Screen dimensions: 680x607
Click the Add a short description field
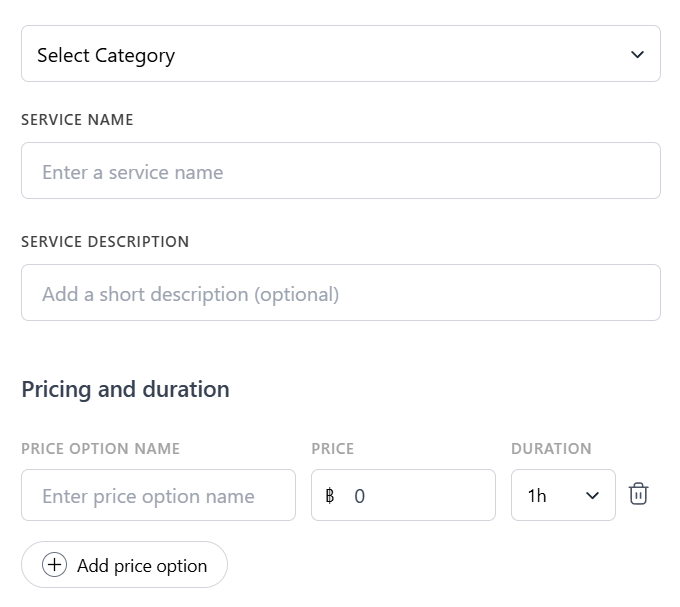(340, 293)
